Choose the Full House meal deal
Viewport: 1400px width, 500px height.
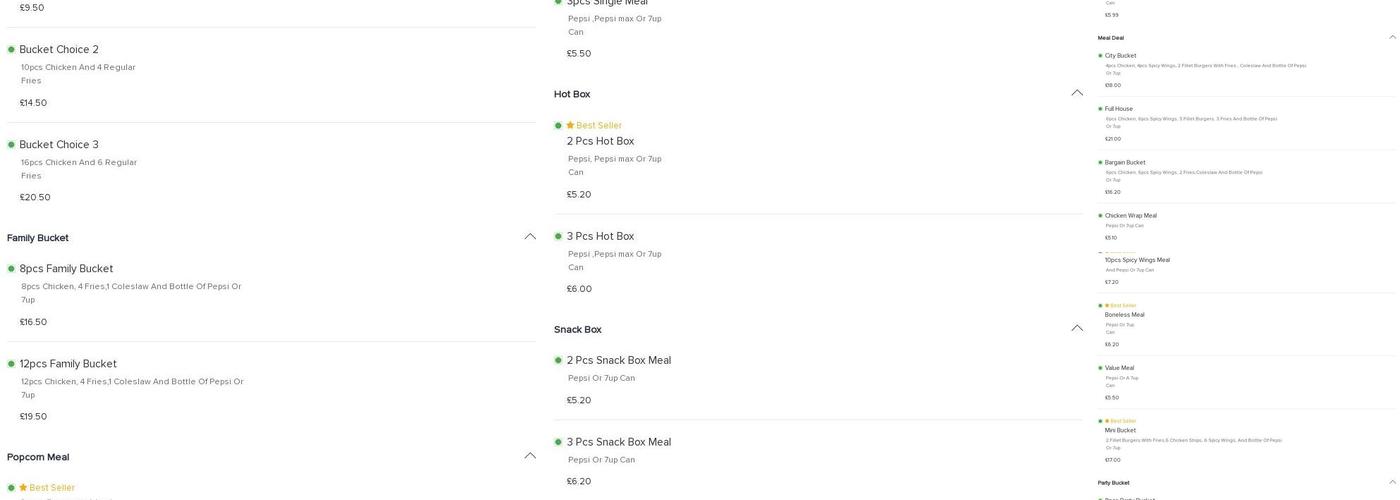(1118, 109)
